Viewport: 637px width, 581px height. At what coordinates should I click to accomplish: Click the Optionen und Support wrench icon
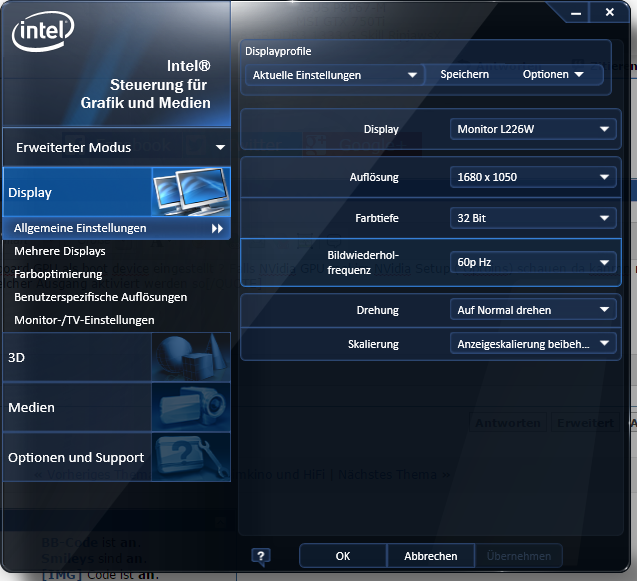191,457
